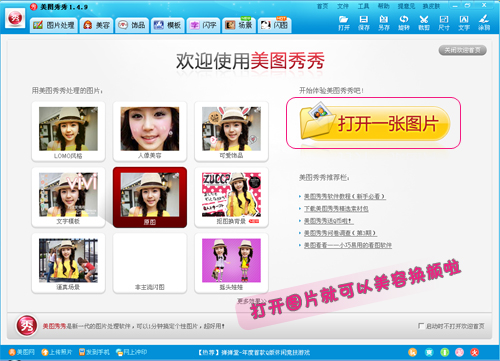Switch to the 美容 beauty tab
500x361 pixels.
pos(96,25)
